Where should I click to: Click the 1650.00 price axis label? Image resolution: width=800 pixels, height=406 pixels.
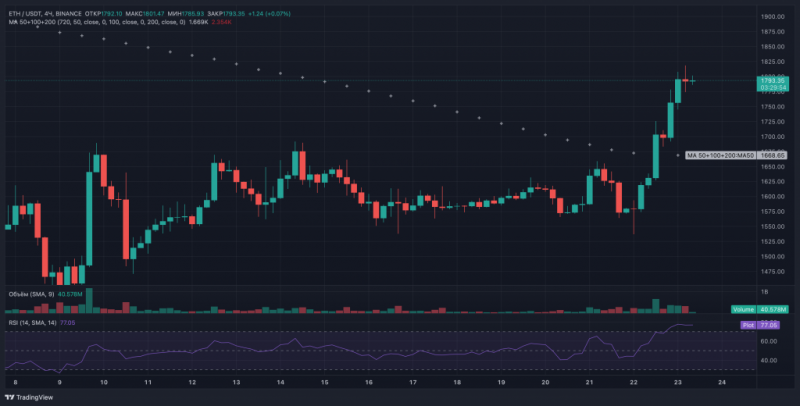pos(772,167)
